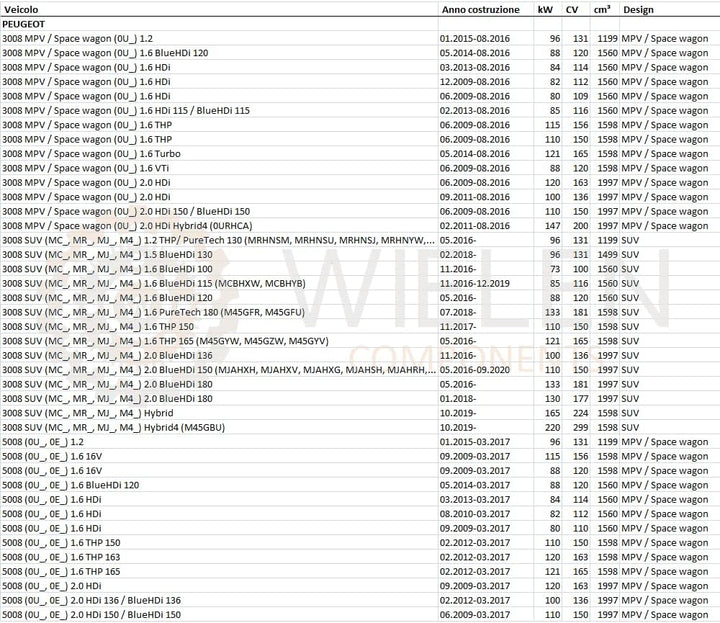Select the 3008 MPV 1.6 Turbo row

coord(360,154)
